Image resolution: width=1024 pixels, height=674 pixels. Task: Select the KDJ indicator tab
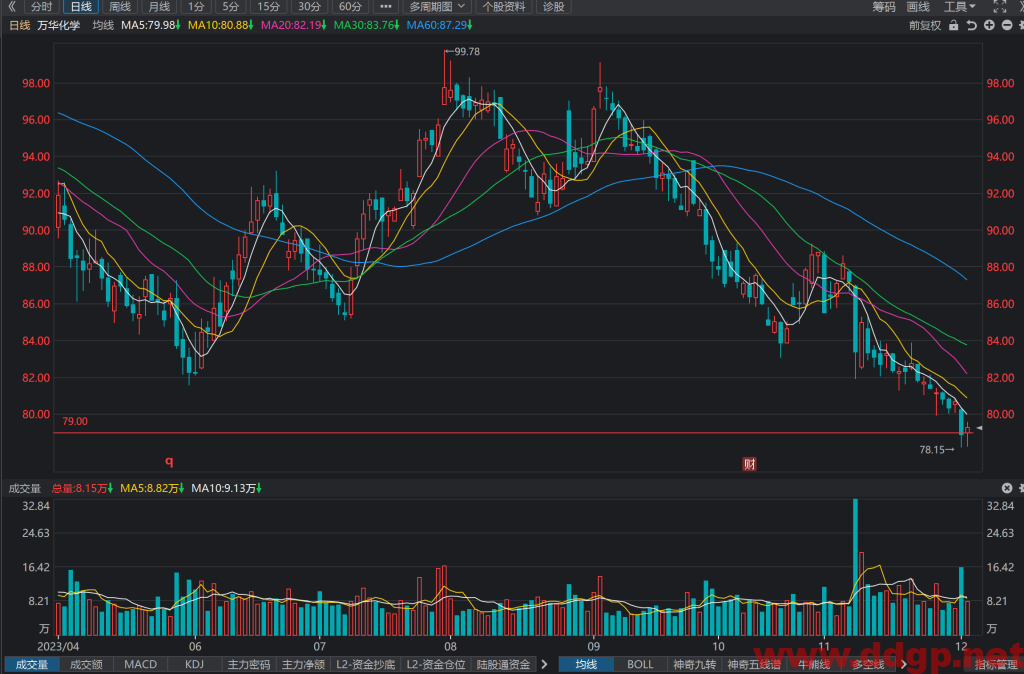coord(195,664)
